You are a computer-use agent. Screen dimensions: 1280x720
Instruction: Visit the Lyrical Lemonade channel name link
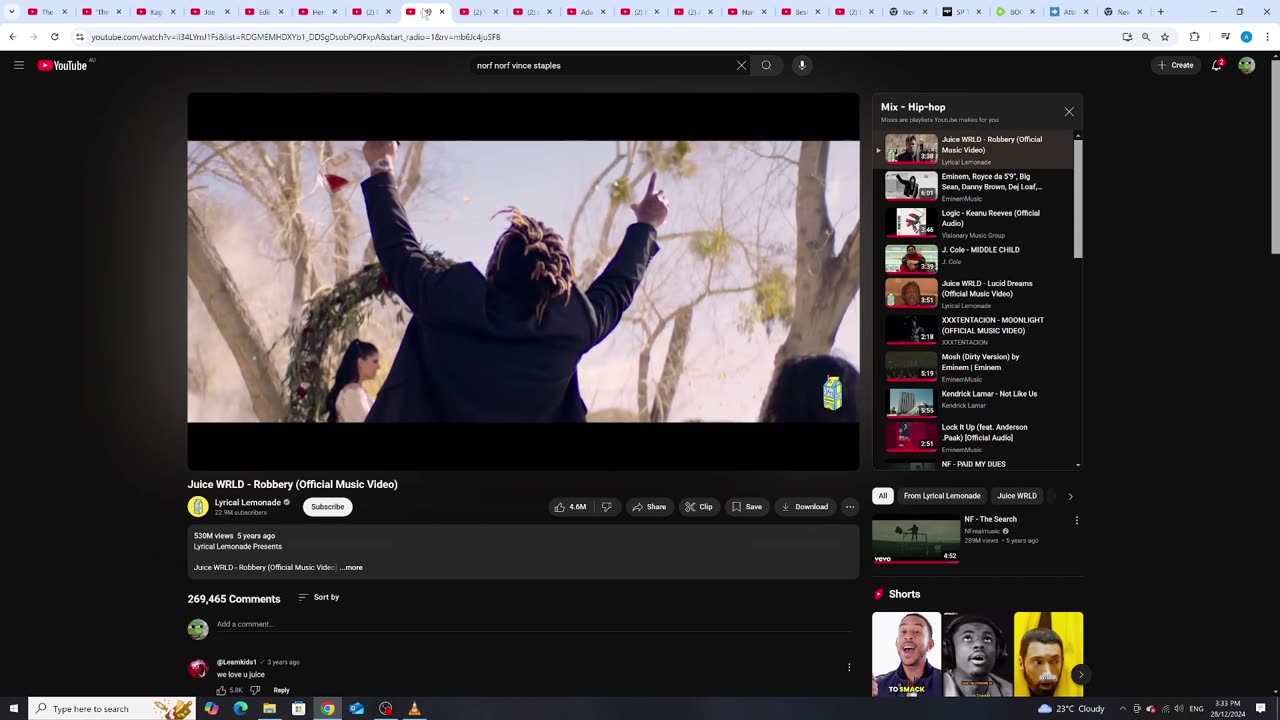pos(247,502)
